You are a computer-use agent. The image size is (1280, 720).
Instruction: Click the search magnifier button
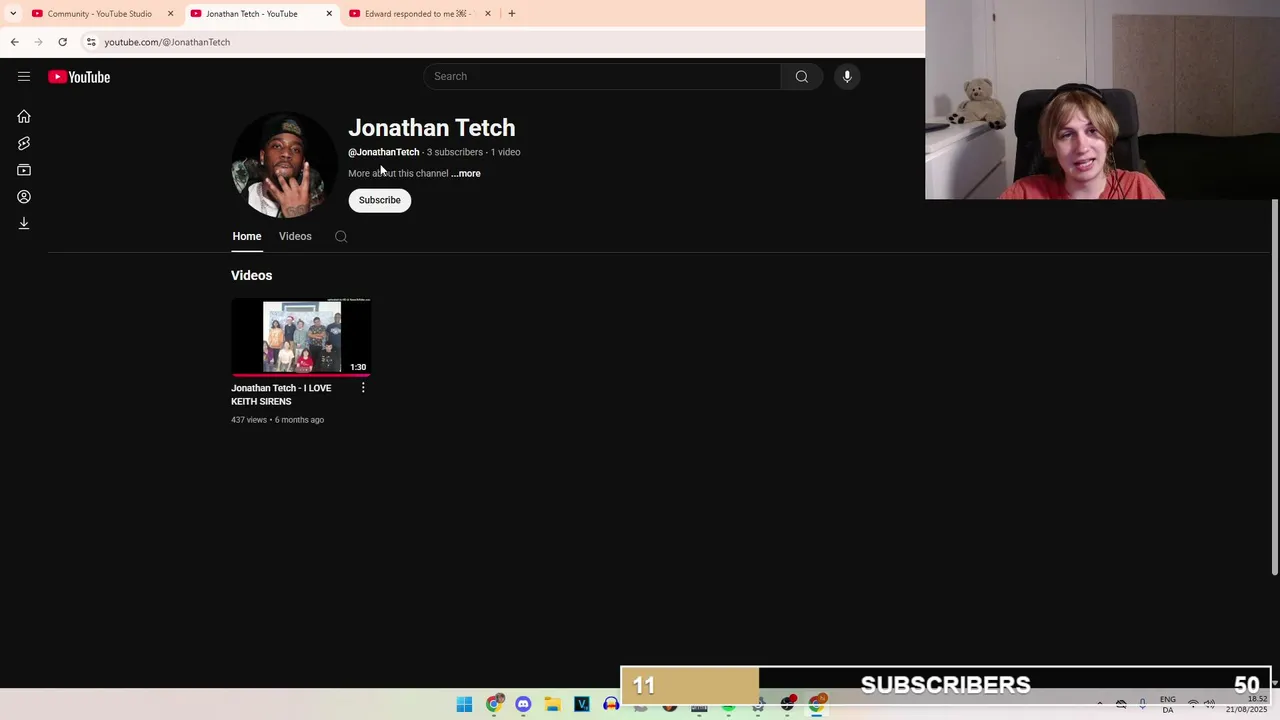802,77
